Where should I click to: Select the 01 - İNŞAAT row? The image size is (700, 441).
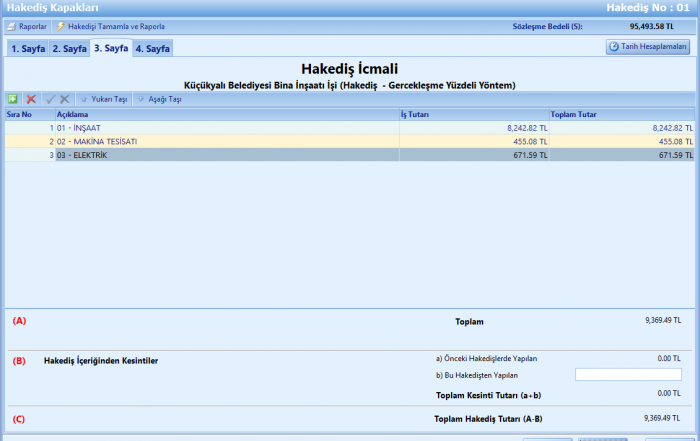coord(200,128)
